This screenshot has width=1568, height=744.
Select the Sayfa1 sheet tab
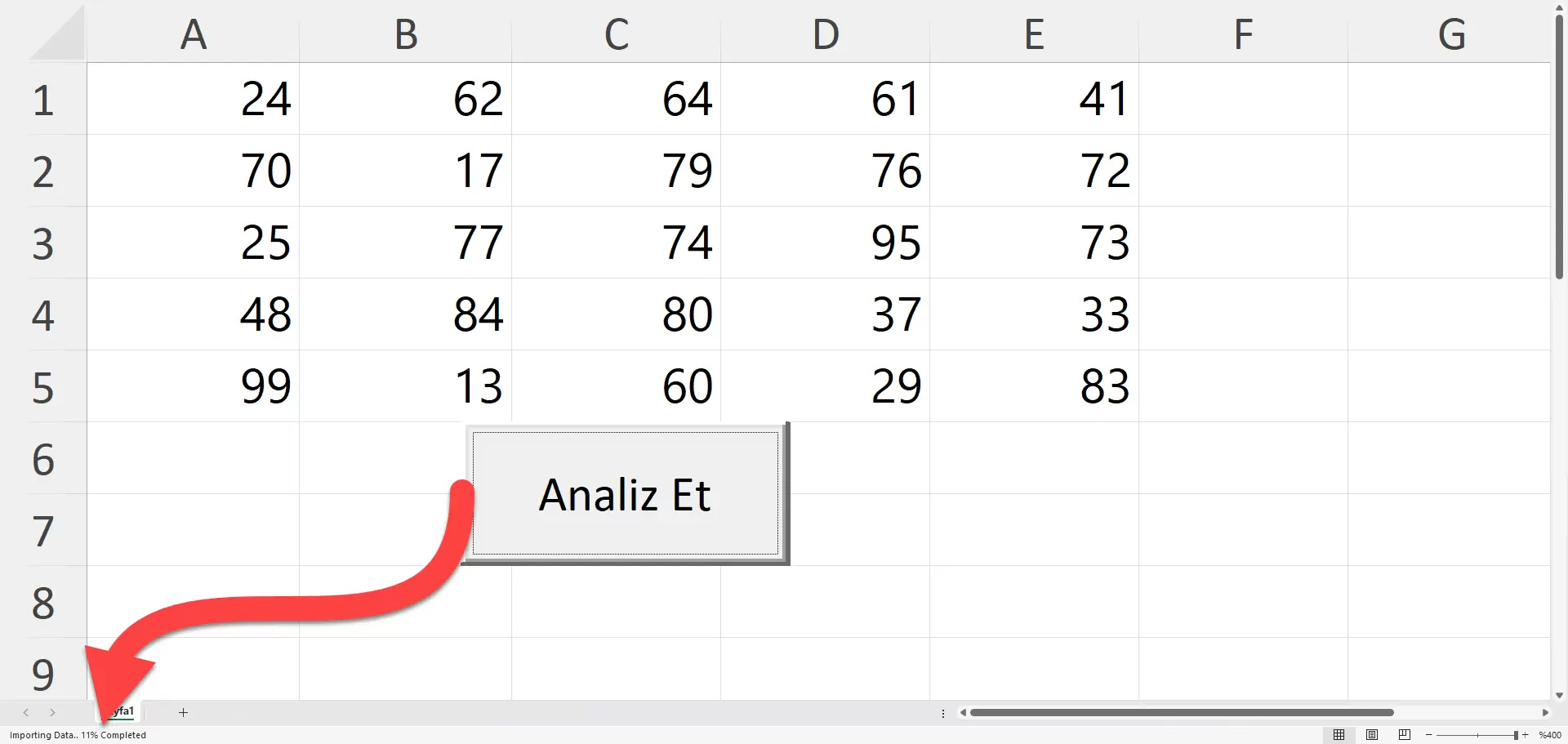[126, 711]
